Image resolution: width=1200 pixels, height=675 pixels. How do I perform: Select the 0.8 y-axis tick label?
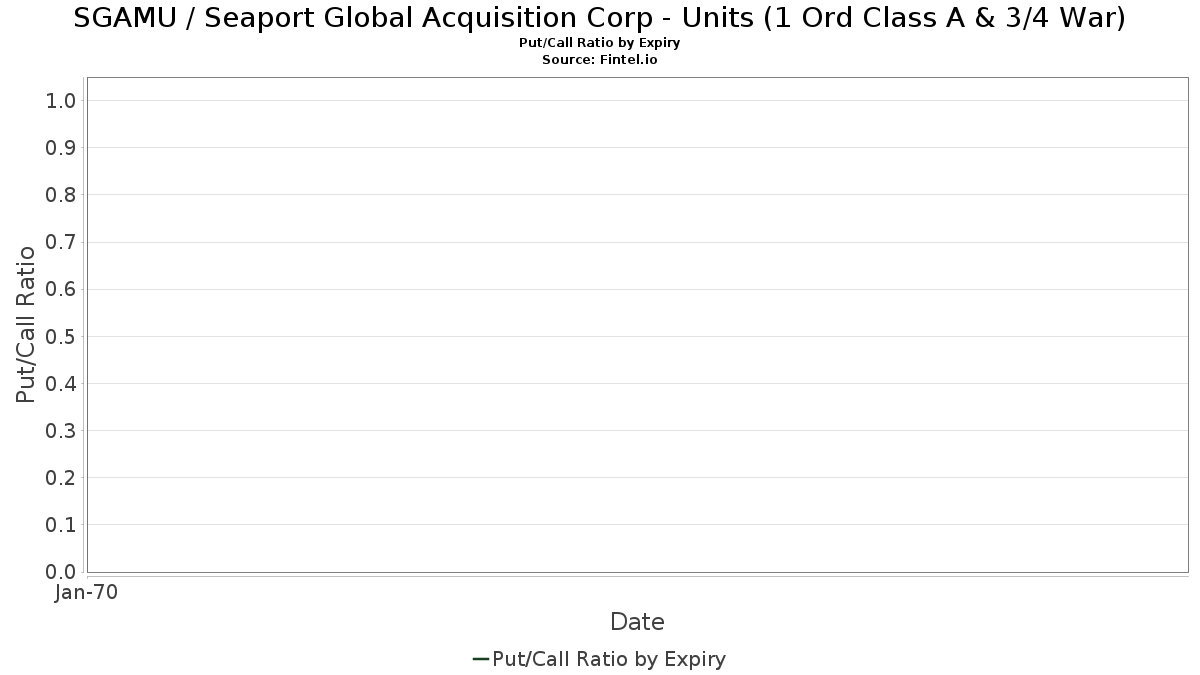61,195
